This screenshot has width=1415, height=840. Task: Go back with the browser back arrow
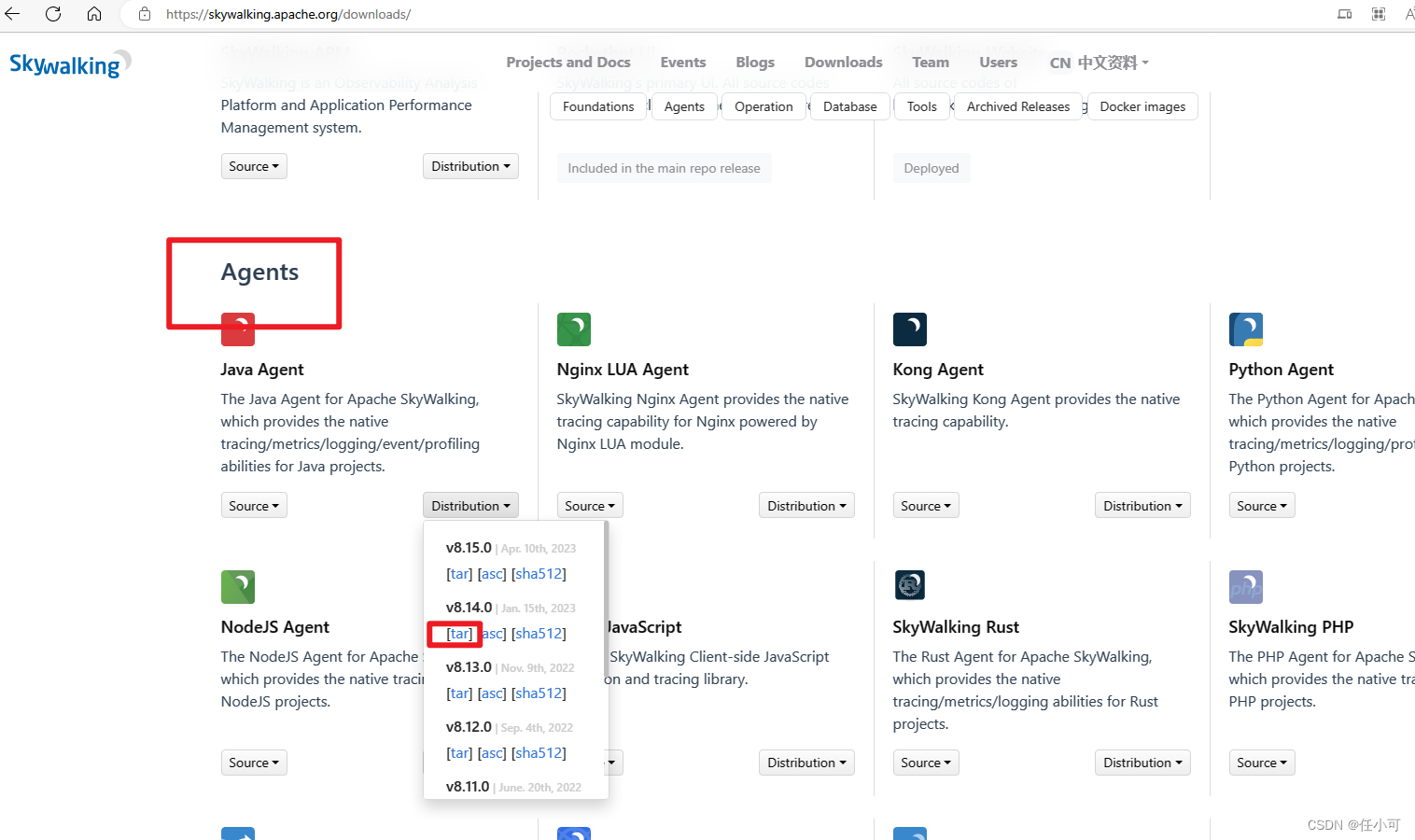pos(12,14)
